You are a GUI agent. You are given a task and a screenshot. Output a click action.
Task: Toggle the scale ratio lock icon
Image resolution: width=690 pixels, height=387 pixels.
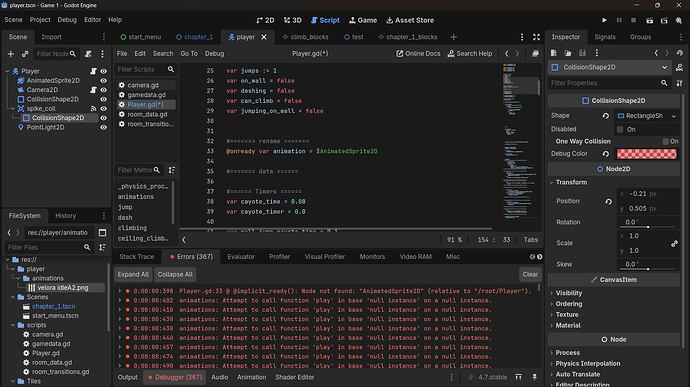[674, 243]
